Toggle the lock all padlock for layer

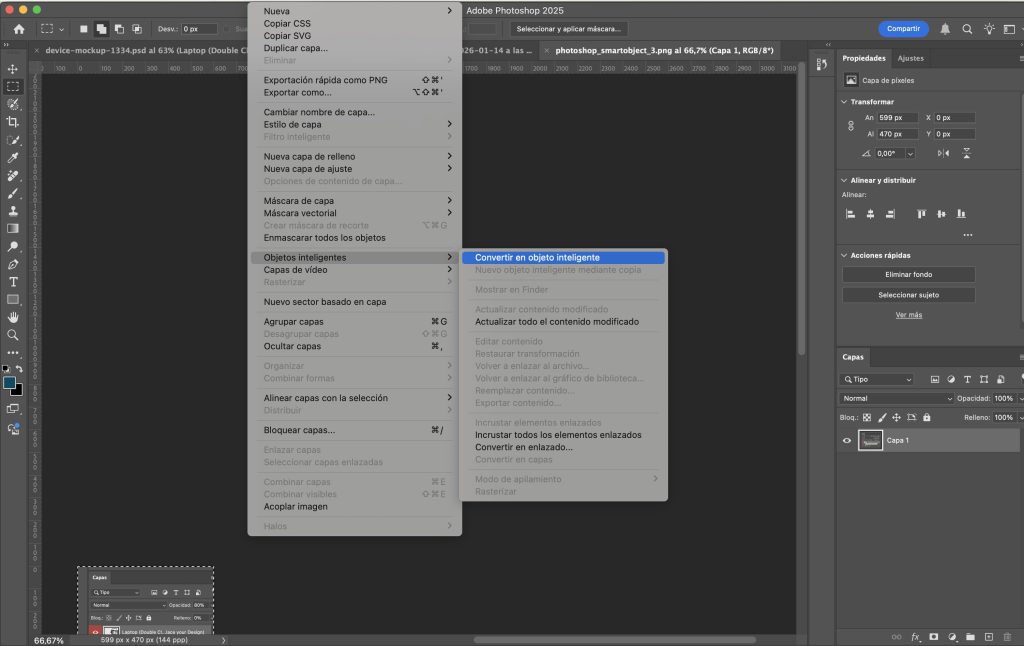[x=926, y=417]
